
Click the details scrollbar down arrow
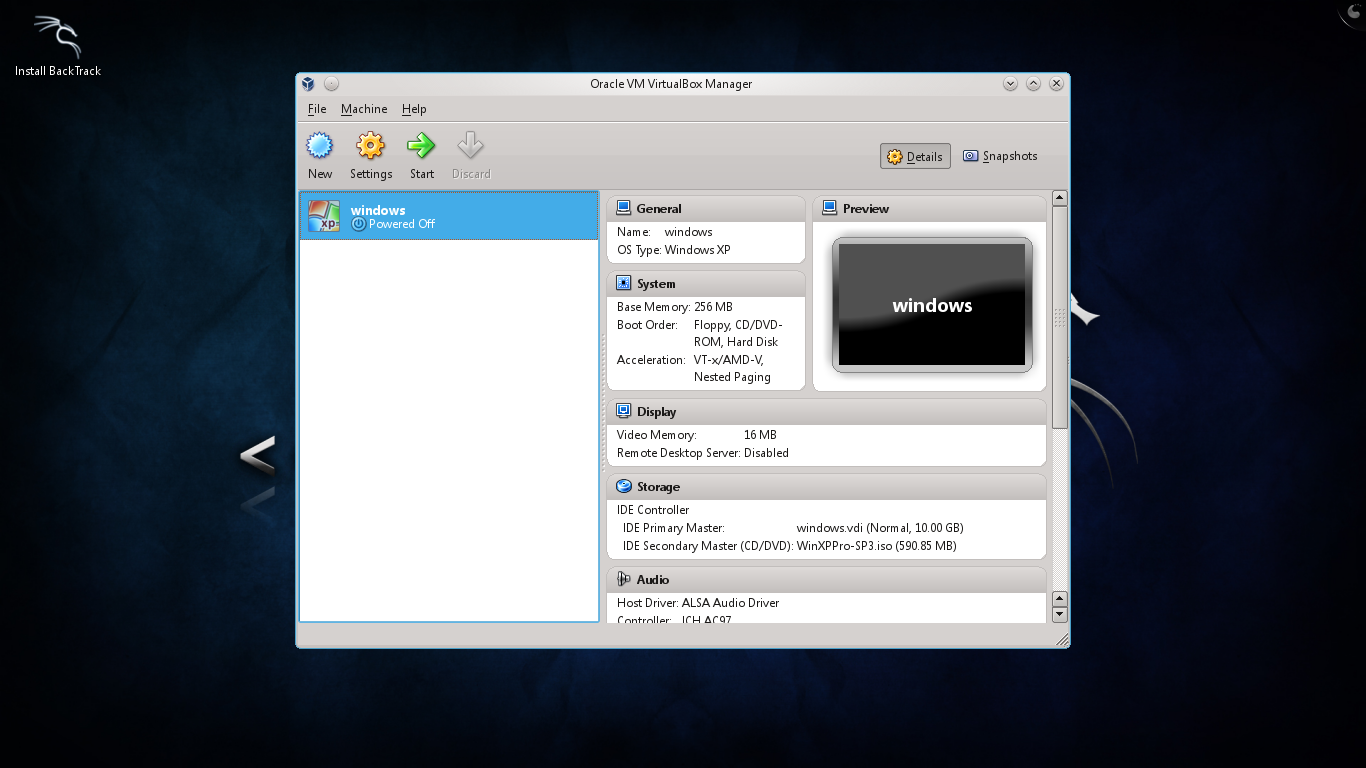point(1060,614)
